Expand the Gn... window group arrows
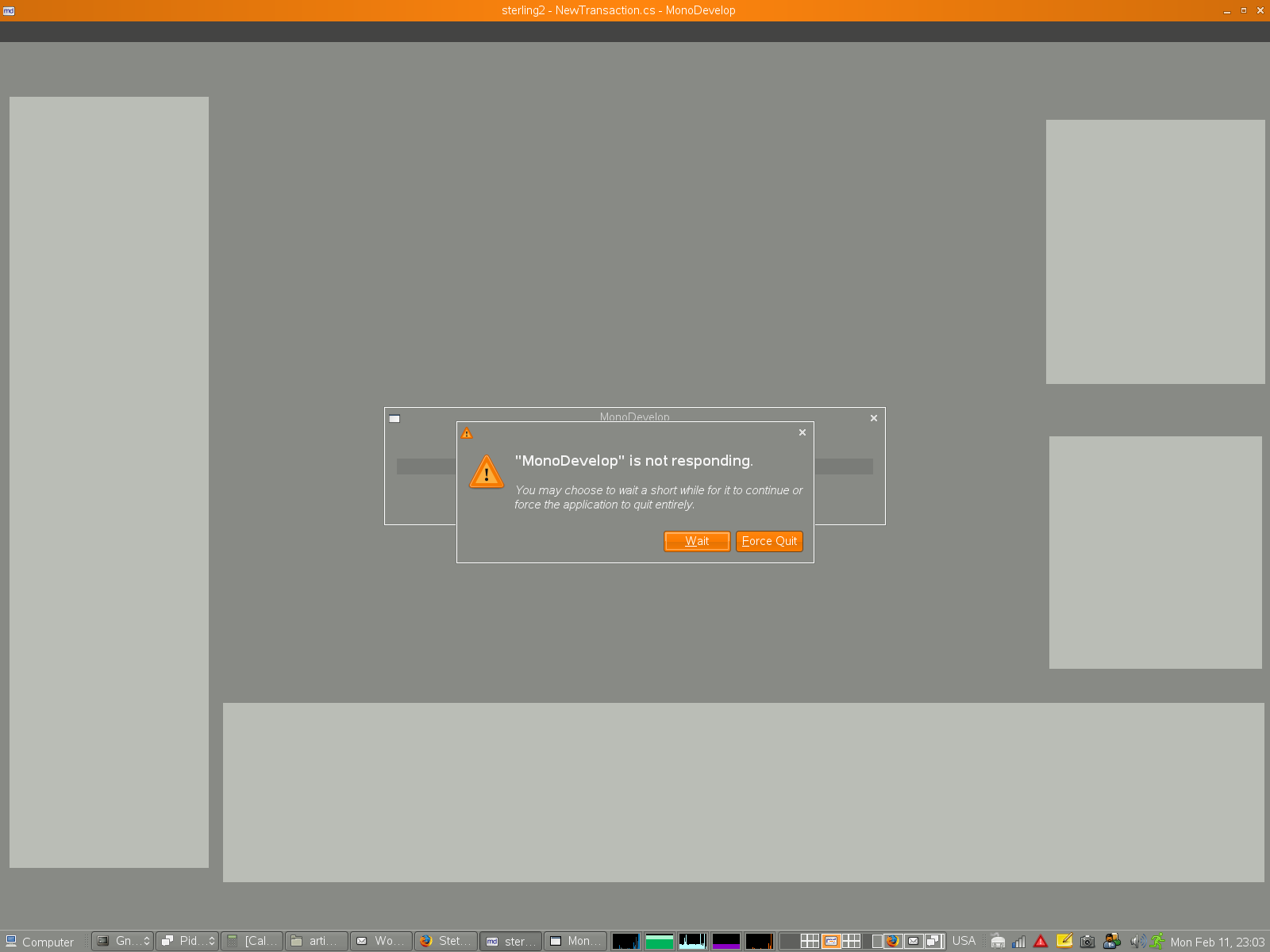The image size is (1270, 952). [x=147, y=941]
